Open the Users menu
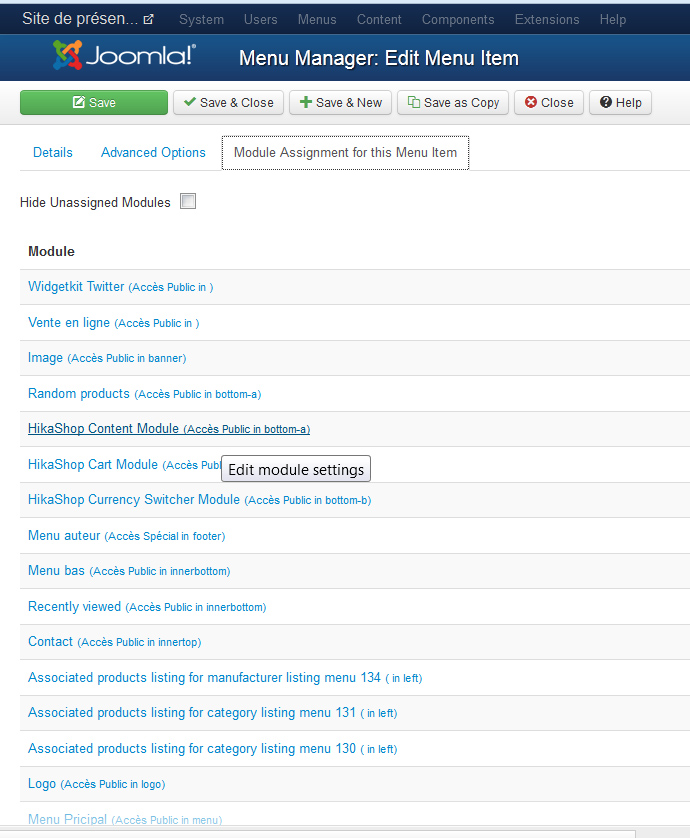The width and height of the screenshot is (690, 838). pos(261,19)
